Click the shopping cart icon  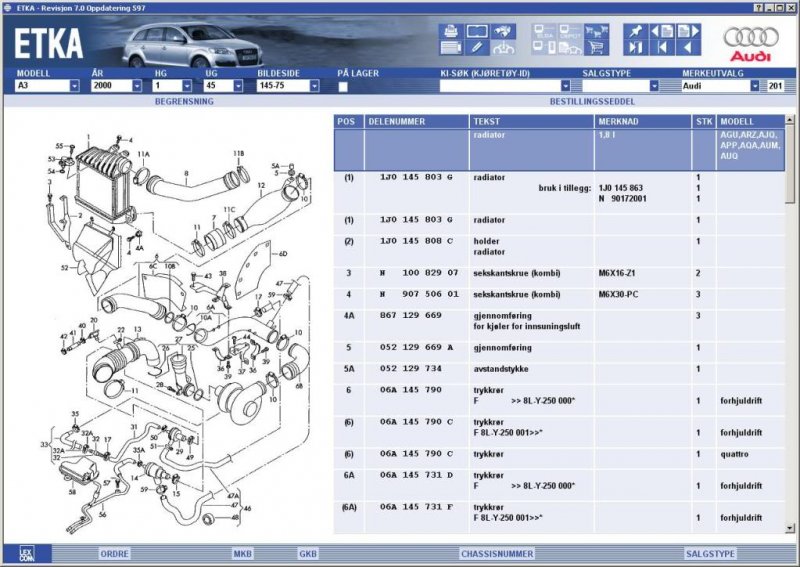coord(596,47)
